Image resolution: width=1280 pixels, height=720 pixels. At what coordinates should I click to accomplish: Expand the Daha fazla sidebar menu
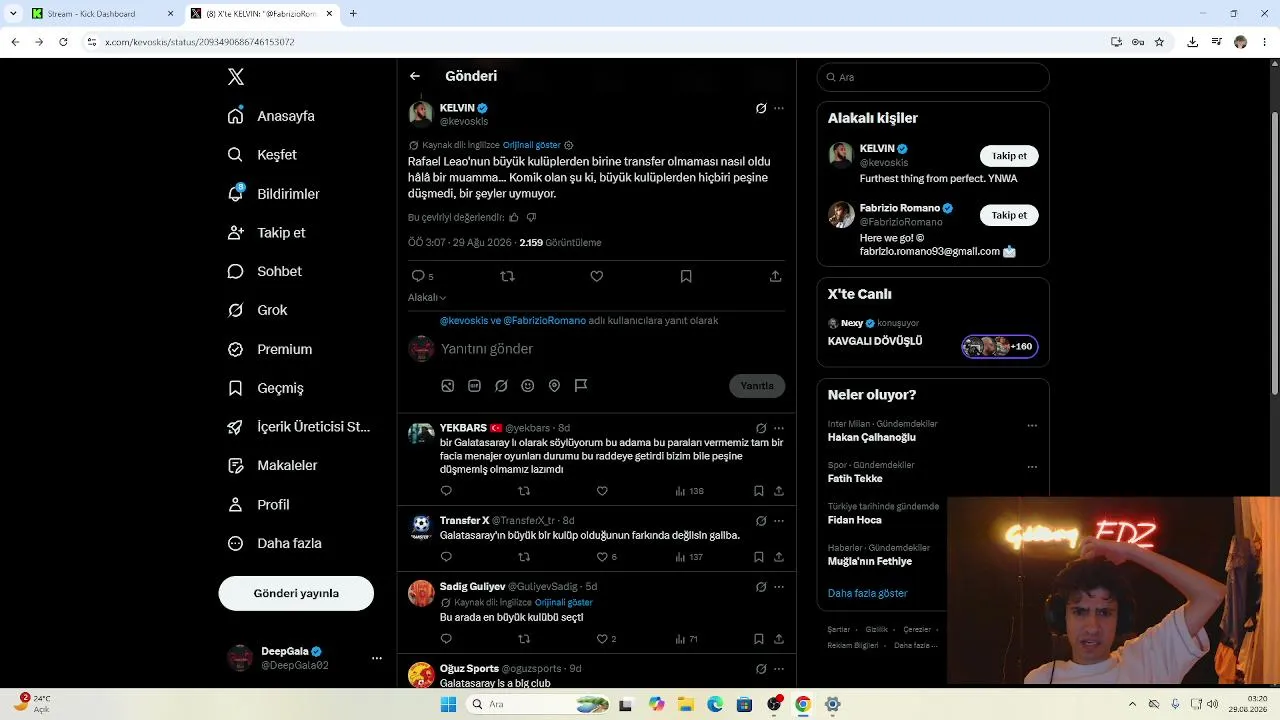click(275, 544)
